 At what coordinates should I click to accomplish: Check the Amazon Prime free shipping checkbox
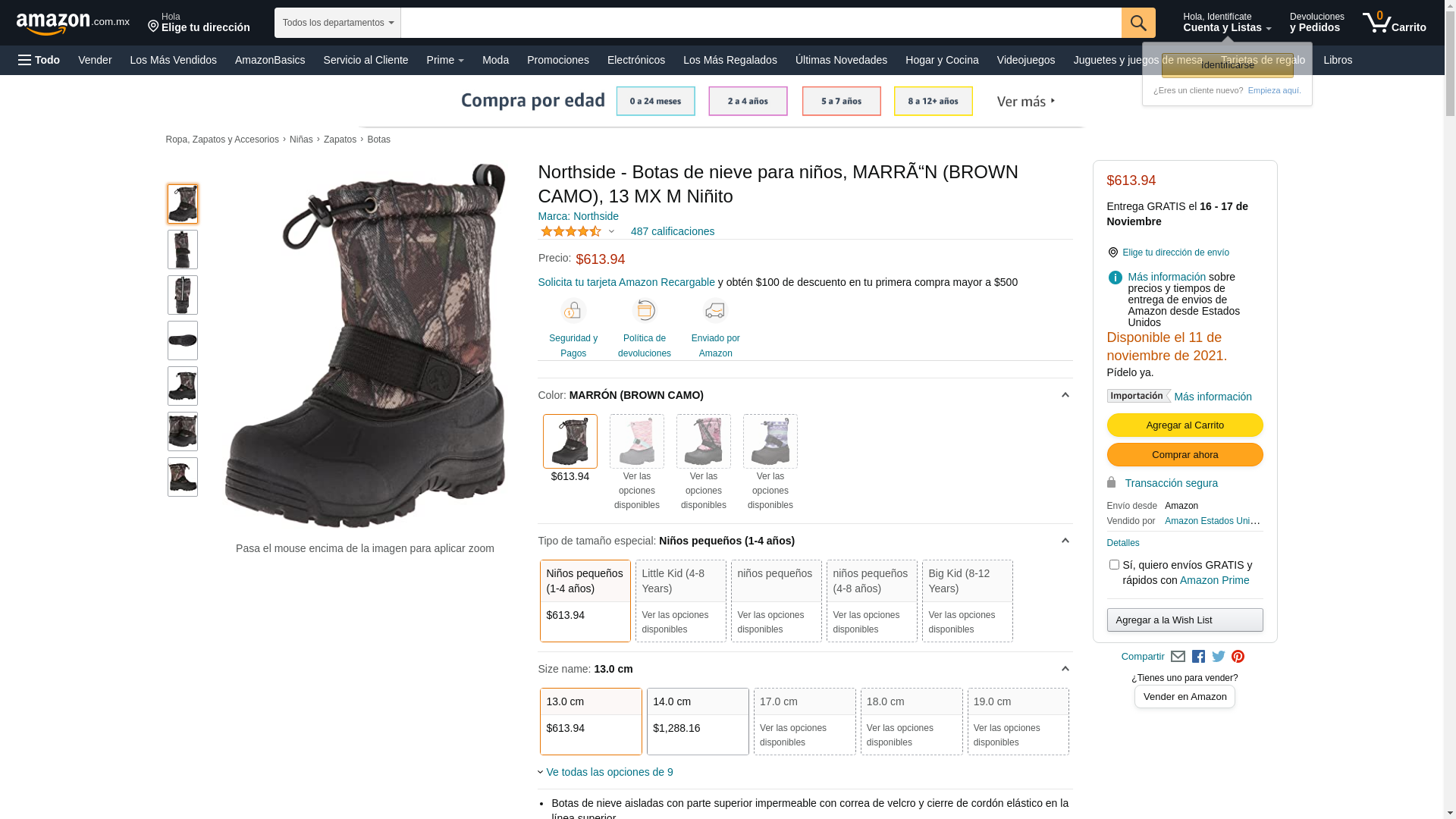(x=1114, y=565)
